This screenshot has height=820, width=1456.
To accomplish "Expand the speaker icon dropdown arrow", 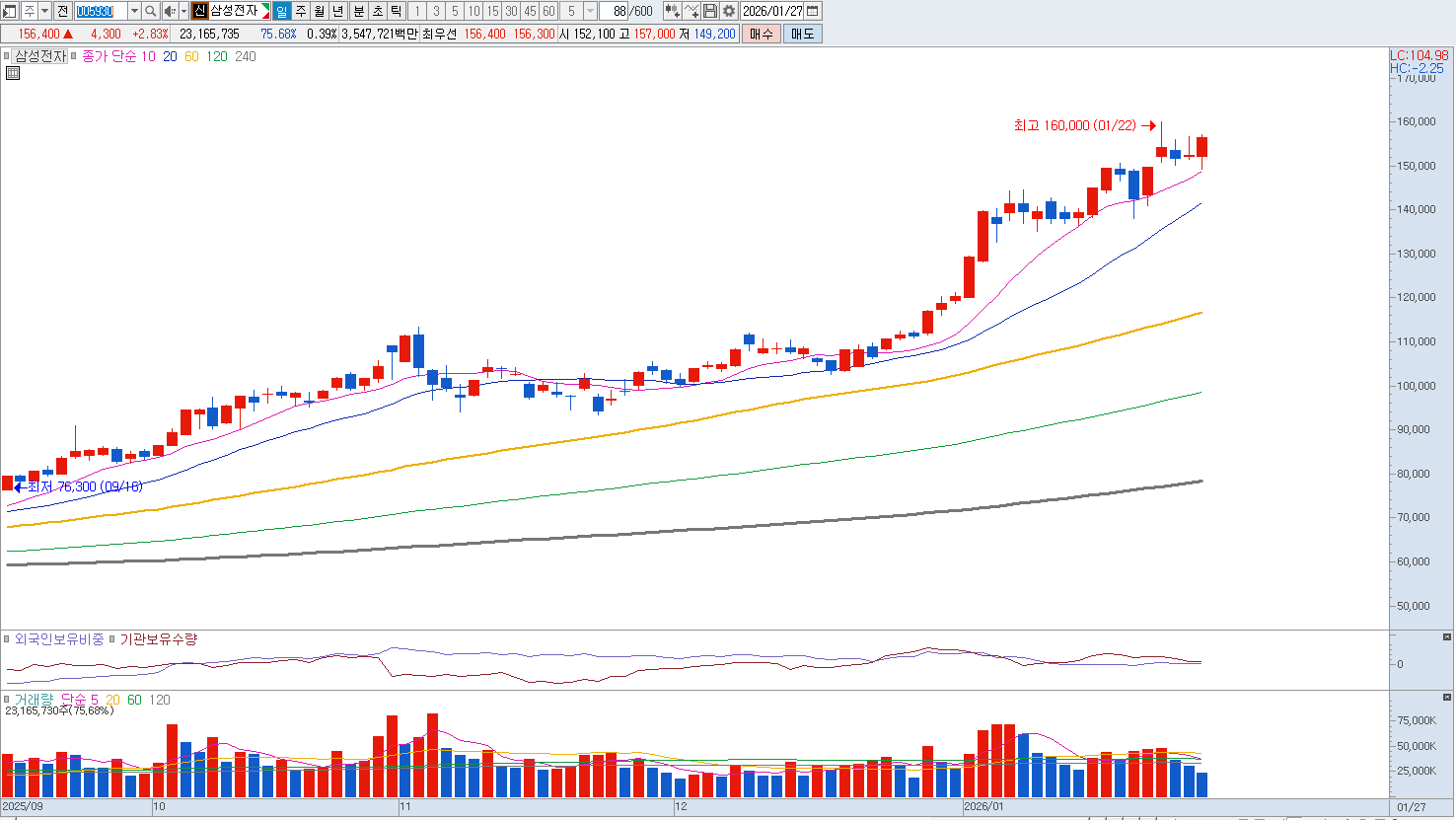I will [182, 11].
